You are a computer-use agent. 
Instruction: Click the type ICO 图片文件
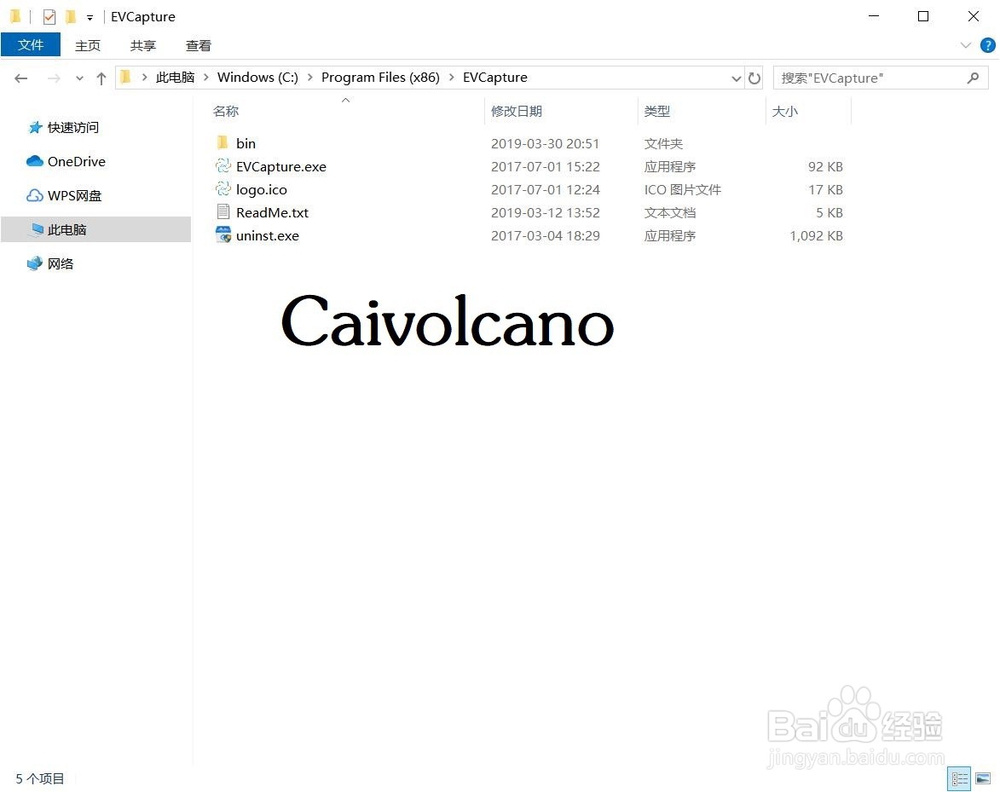tap(682, 189)
